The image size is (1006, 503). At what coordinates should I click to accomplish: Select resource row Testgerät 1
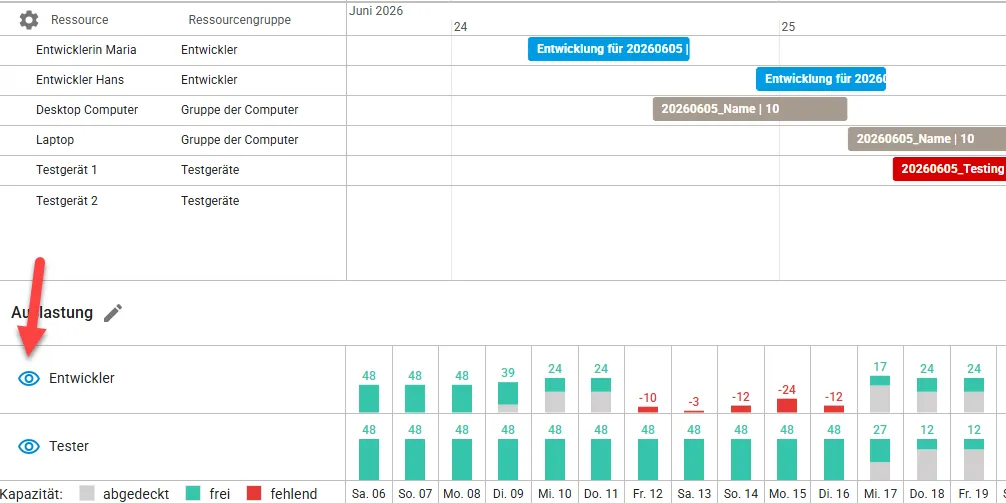(x=173, y=171)
